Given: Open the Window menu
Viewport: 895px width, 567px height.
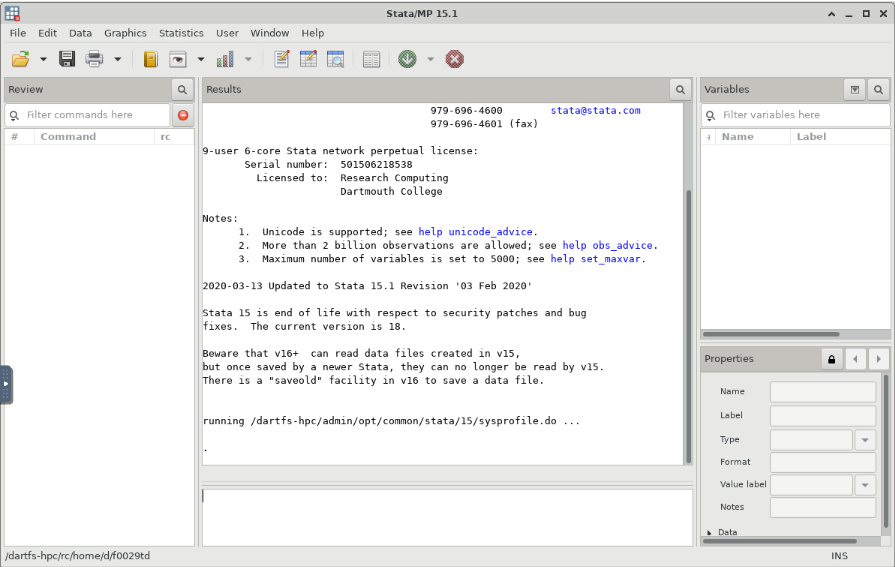Looking at the screenshot, I should pos(269,33).
